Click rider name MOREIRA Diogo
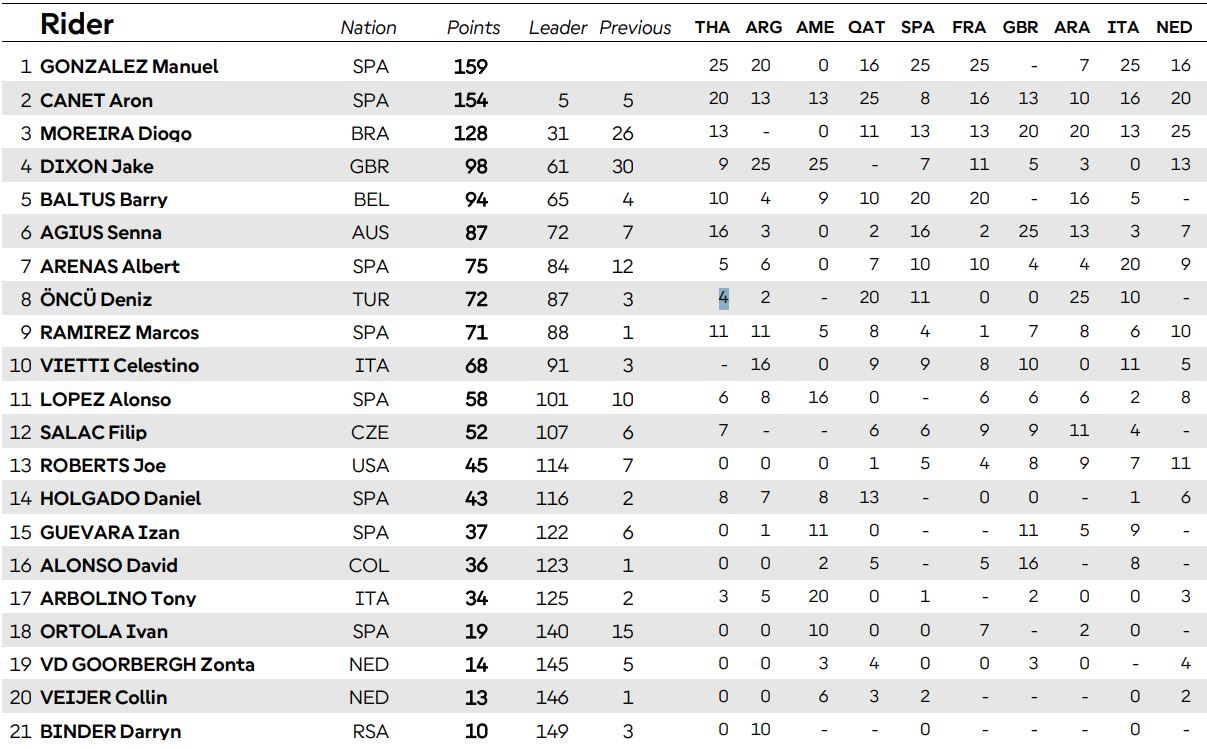1207x749 pixels. coord(115,134)
